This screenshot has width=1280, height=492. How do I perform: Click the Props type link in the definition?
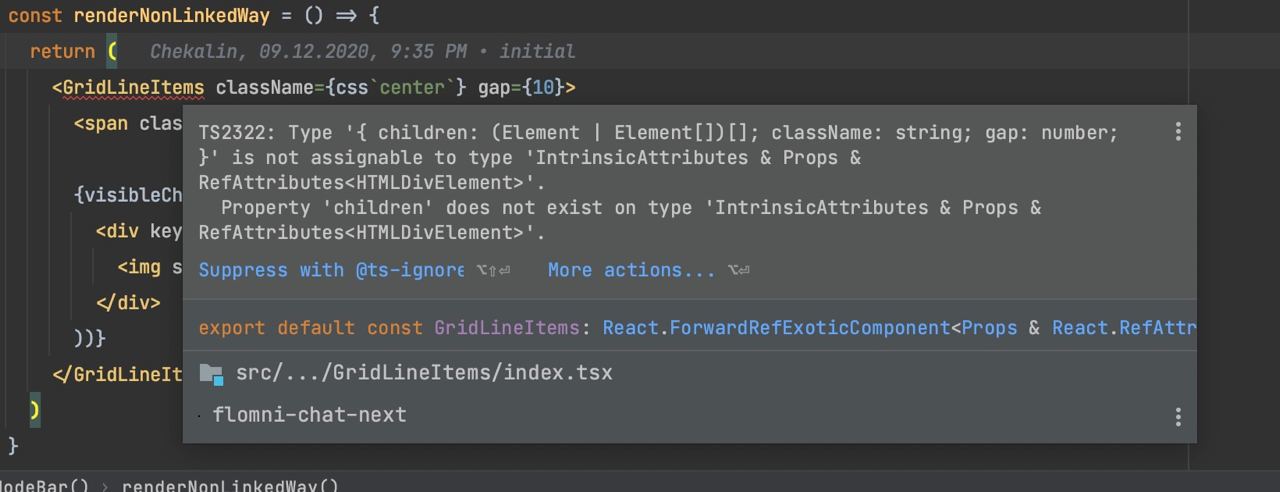tap(989, 328)
